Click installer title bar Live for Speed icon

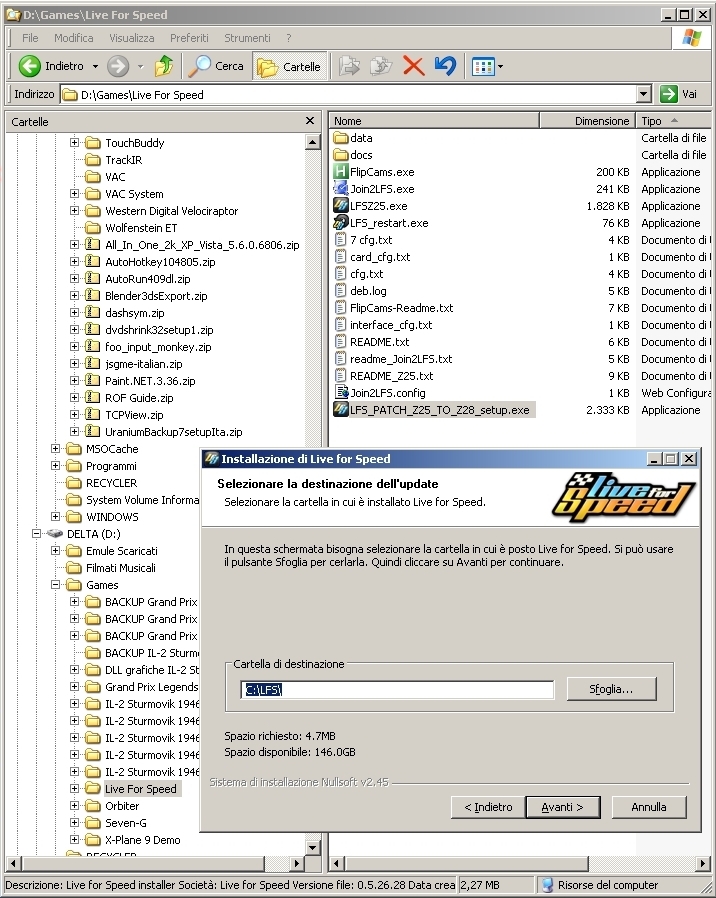[x=212, y=458]
